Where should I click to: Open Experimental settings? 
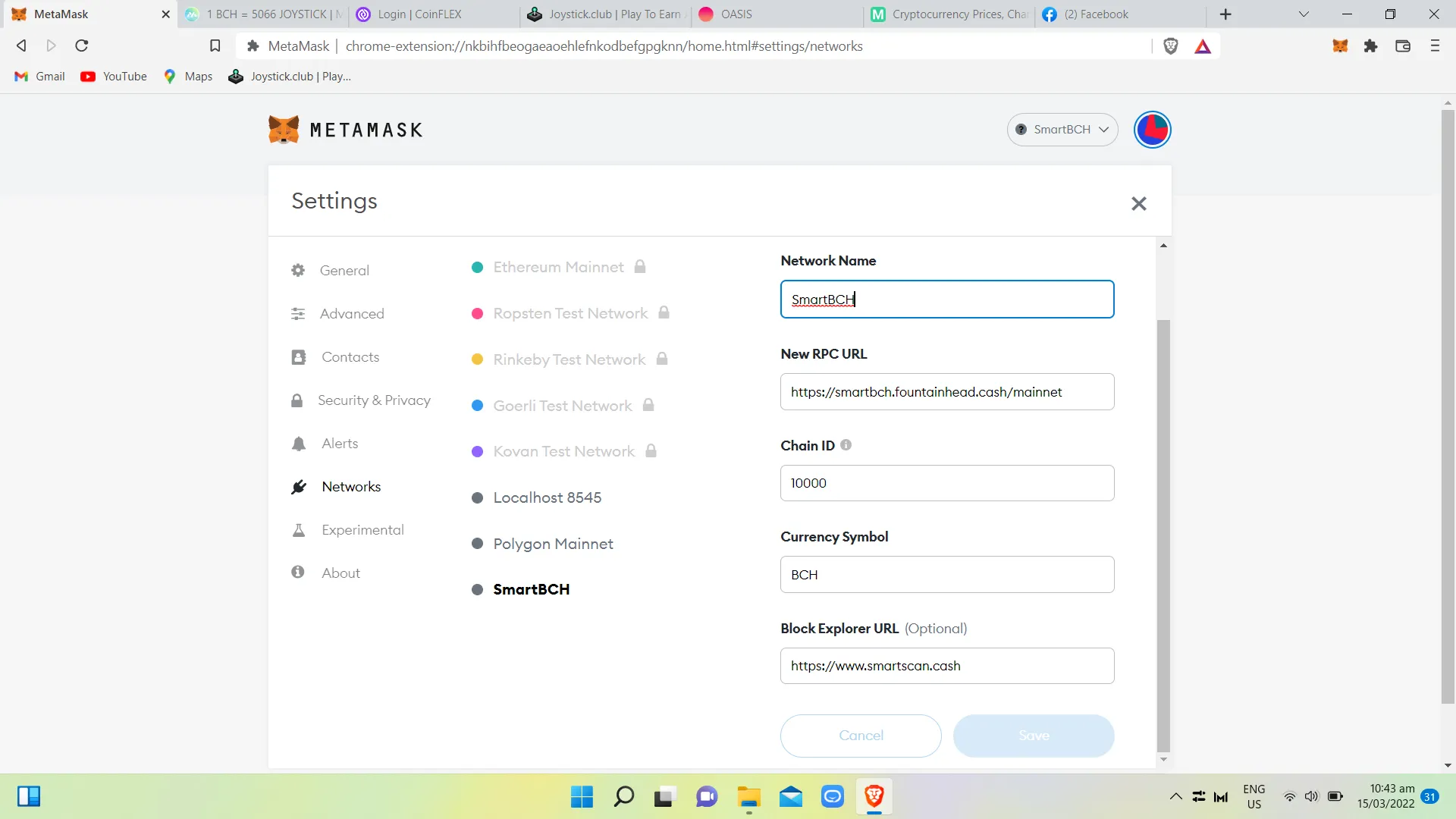coord(347,530)
